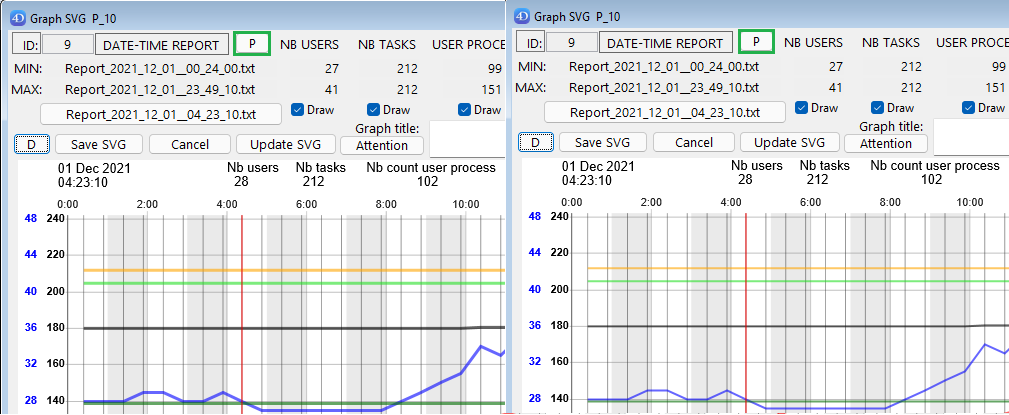Toggle Draw checkbox under NB USERS in right window
The width and height of the screenshot is (1009, 415).
tap(802, 108)
